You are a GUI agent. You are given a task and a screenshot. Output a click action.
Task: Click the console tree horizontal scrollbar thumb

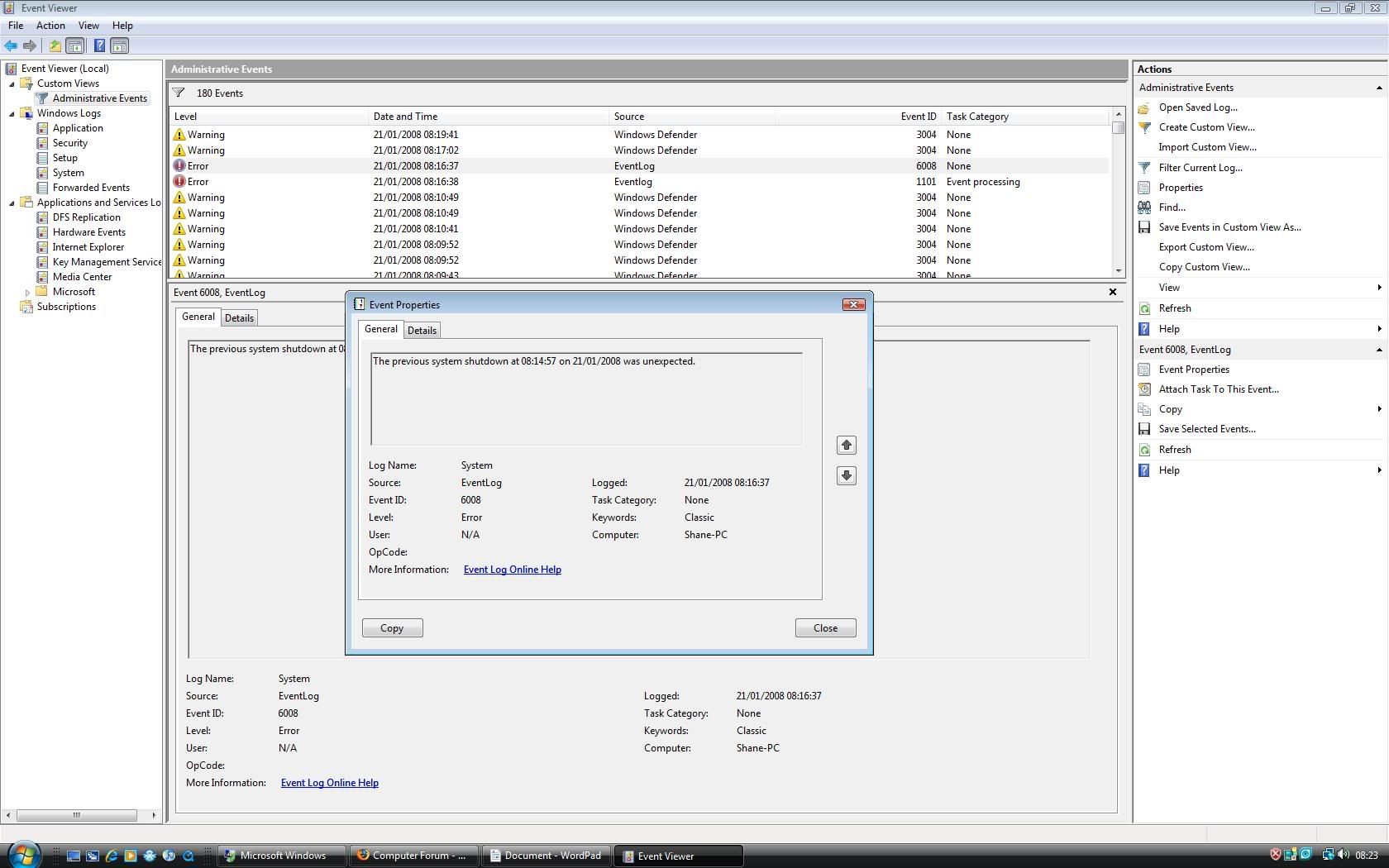(x=76, y=815)
